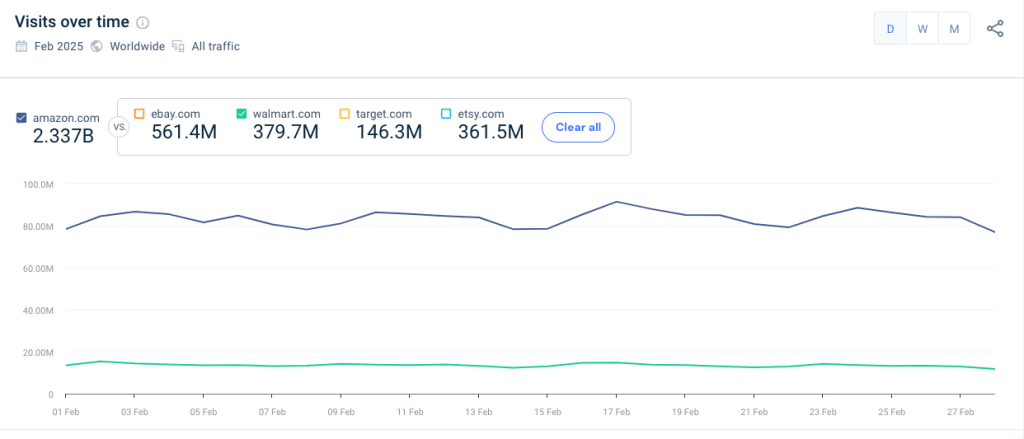Image resolution: width=1024 pixels, height=439 pixels.
Task: Enable the ebay.com comparison checkbox
Action: coord(139,114)
